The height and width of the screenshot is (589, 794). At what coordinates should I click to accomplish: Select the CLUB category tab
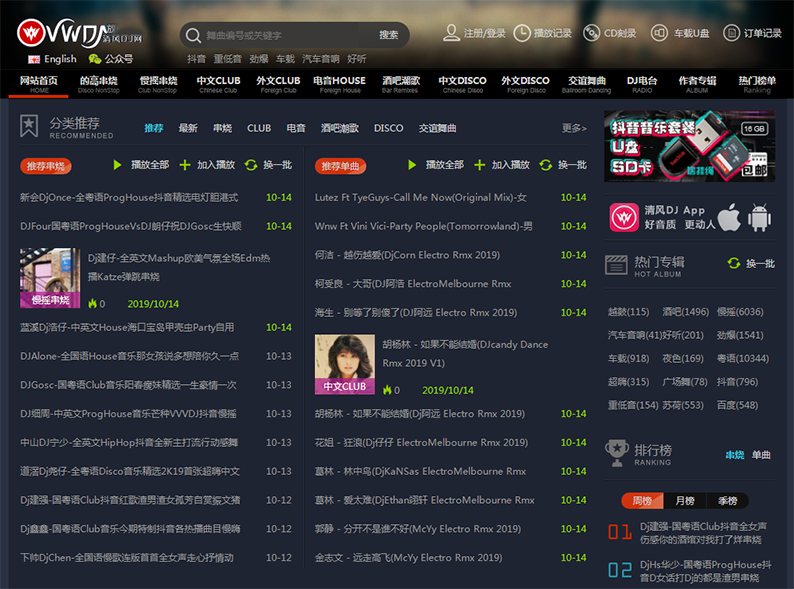[259, 128]
